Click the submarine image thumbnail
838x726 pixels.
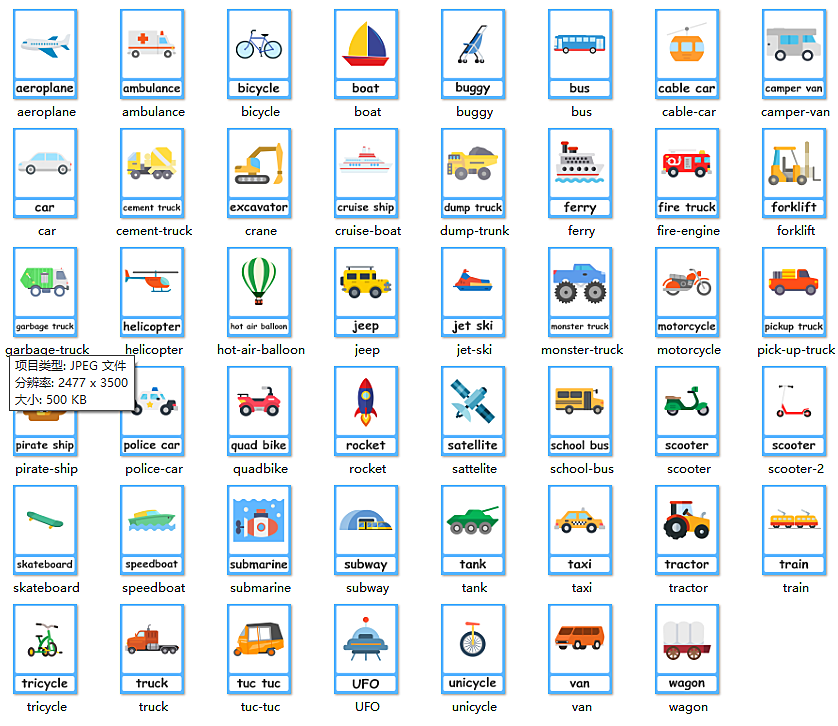[x=259, y=530]
